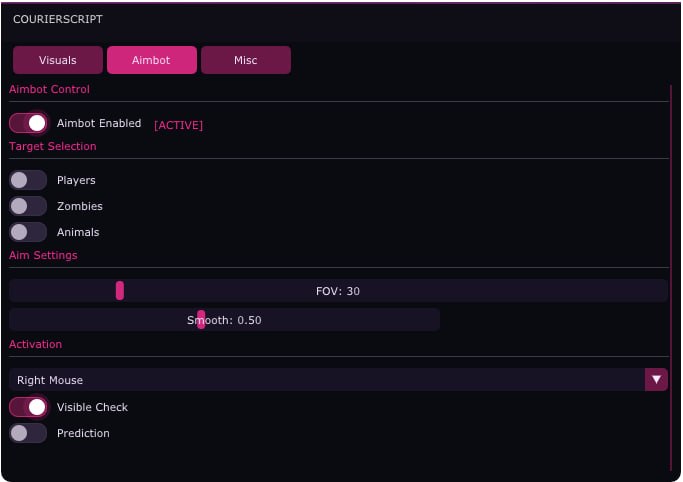Open the Right Mouse activation dropdown
Image resolution: width=683 pixels, height=482 pixels.
pyautogui.click(x=338, y=380)
